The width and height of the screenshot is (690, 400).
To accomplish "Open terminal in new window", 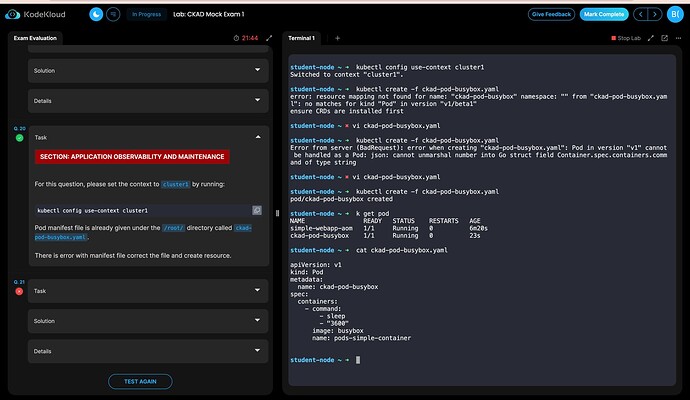I will click(664, 38).
